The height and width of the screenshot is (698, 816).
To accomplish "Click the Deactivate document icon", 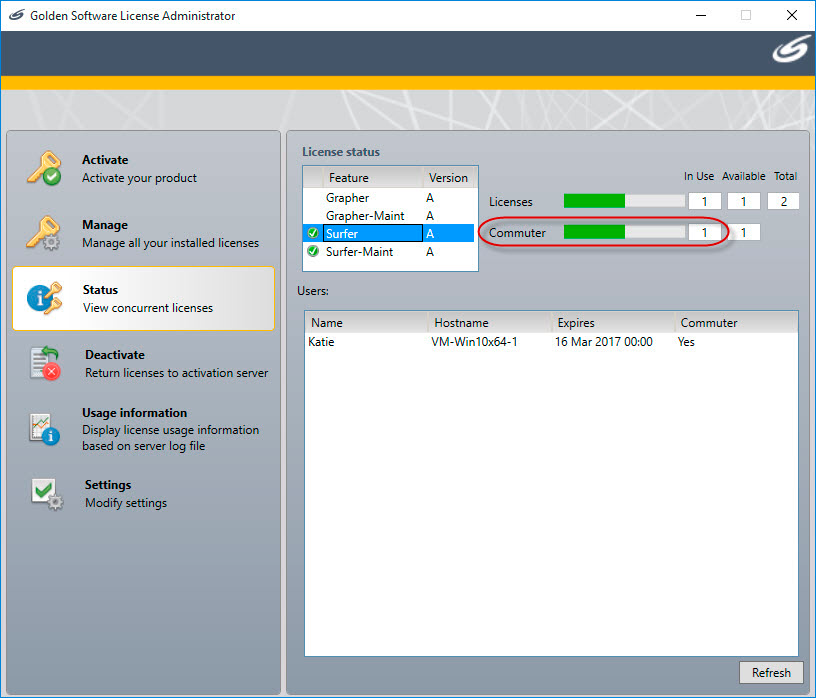I will (45, 363).
